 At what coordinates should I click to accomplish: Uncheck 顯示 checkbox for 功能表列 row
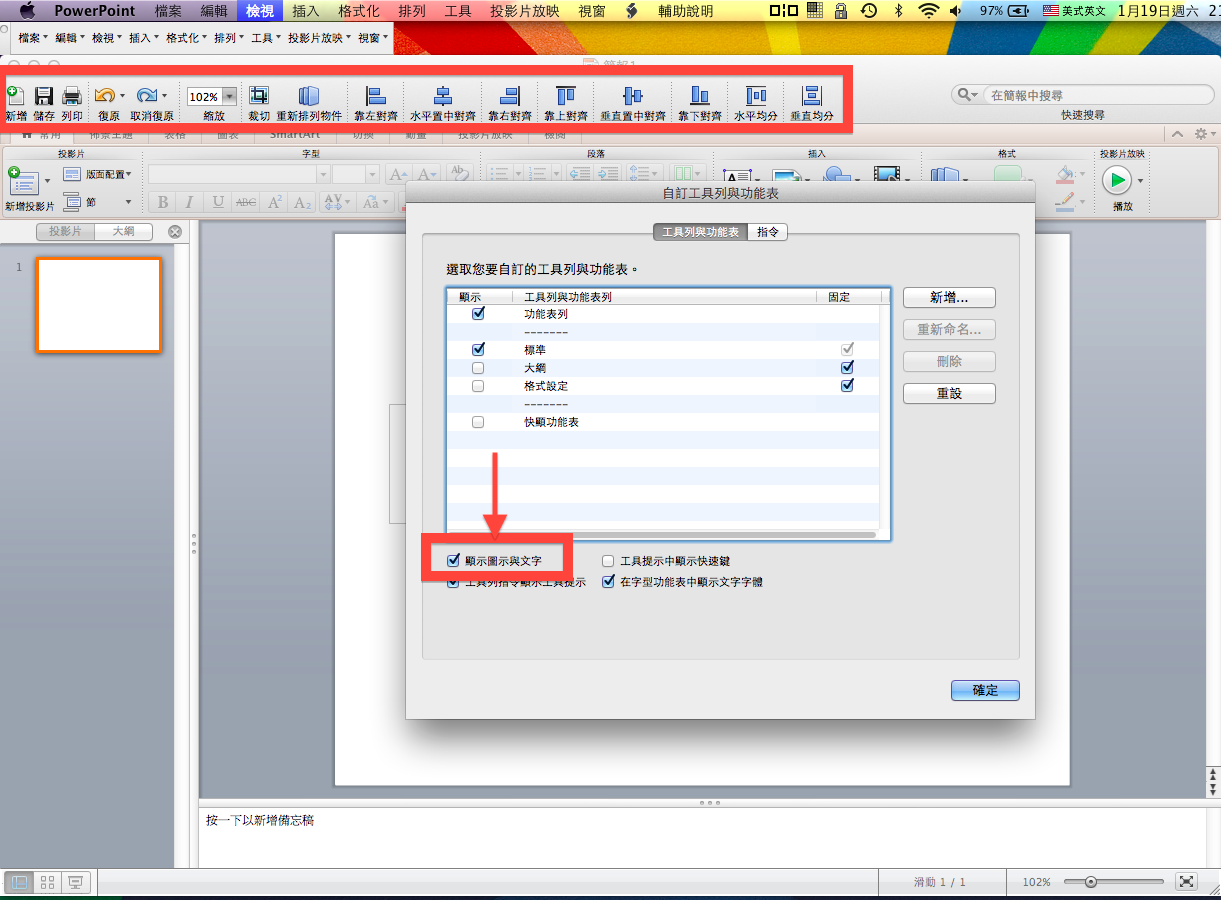pyautogui.click(x=478, y=314)
